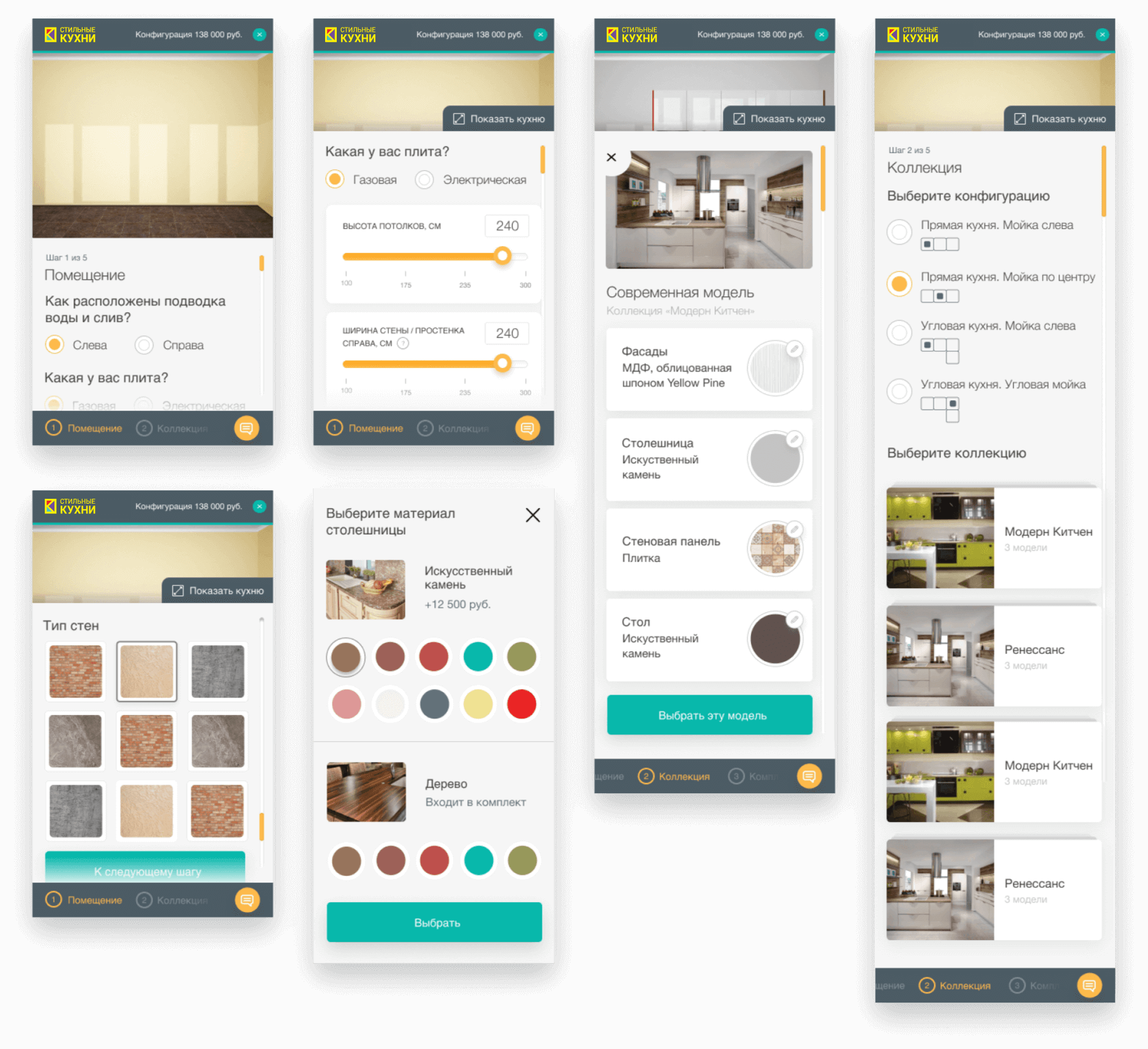1148x1049 pixels.
Task: Click Стол dark brown material preview
Action: click(x=775, y=640)
